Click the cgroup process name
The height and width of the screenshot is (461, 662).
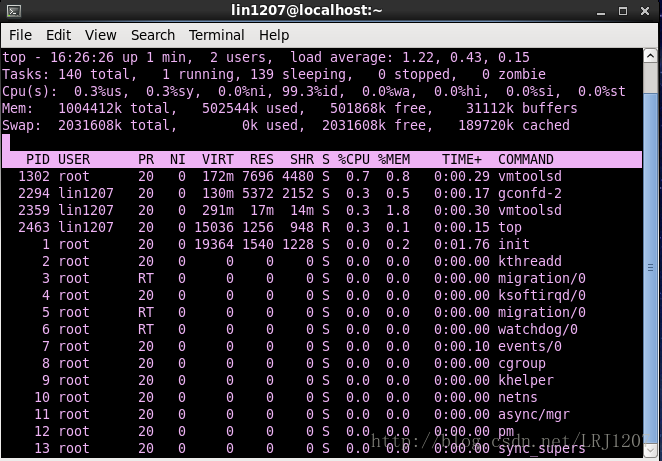pos(522,363)
